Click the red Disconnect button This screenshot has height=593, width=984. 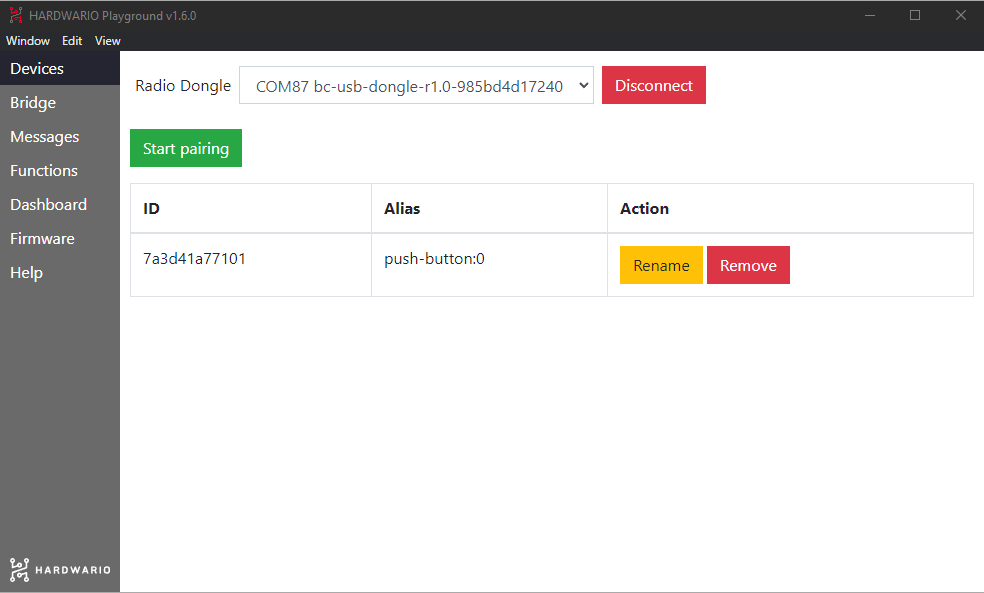pyautogui.click(x=653, y=85)
